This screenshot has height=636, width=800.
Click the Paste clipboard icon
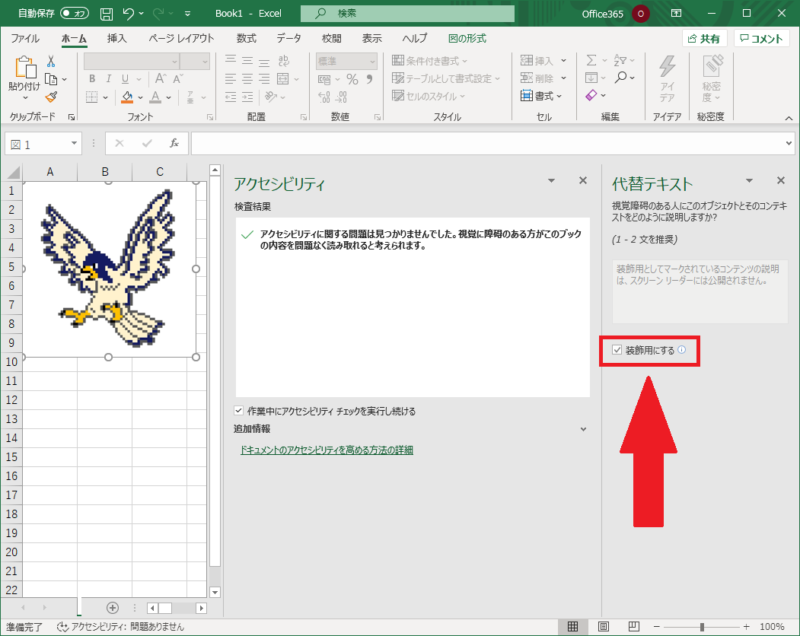point(25,67)
